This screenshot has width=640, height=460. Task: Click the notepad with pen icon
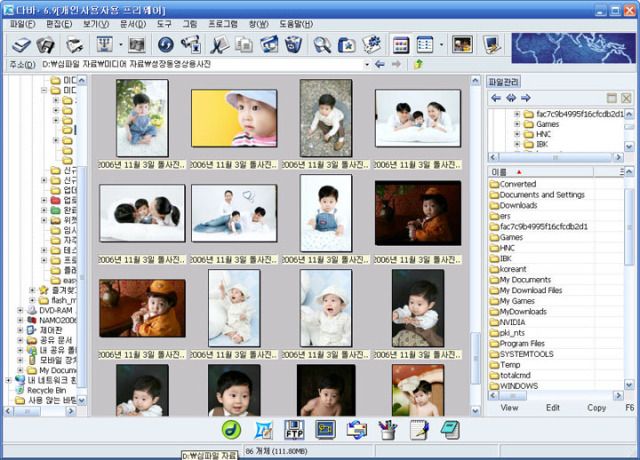419,430
